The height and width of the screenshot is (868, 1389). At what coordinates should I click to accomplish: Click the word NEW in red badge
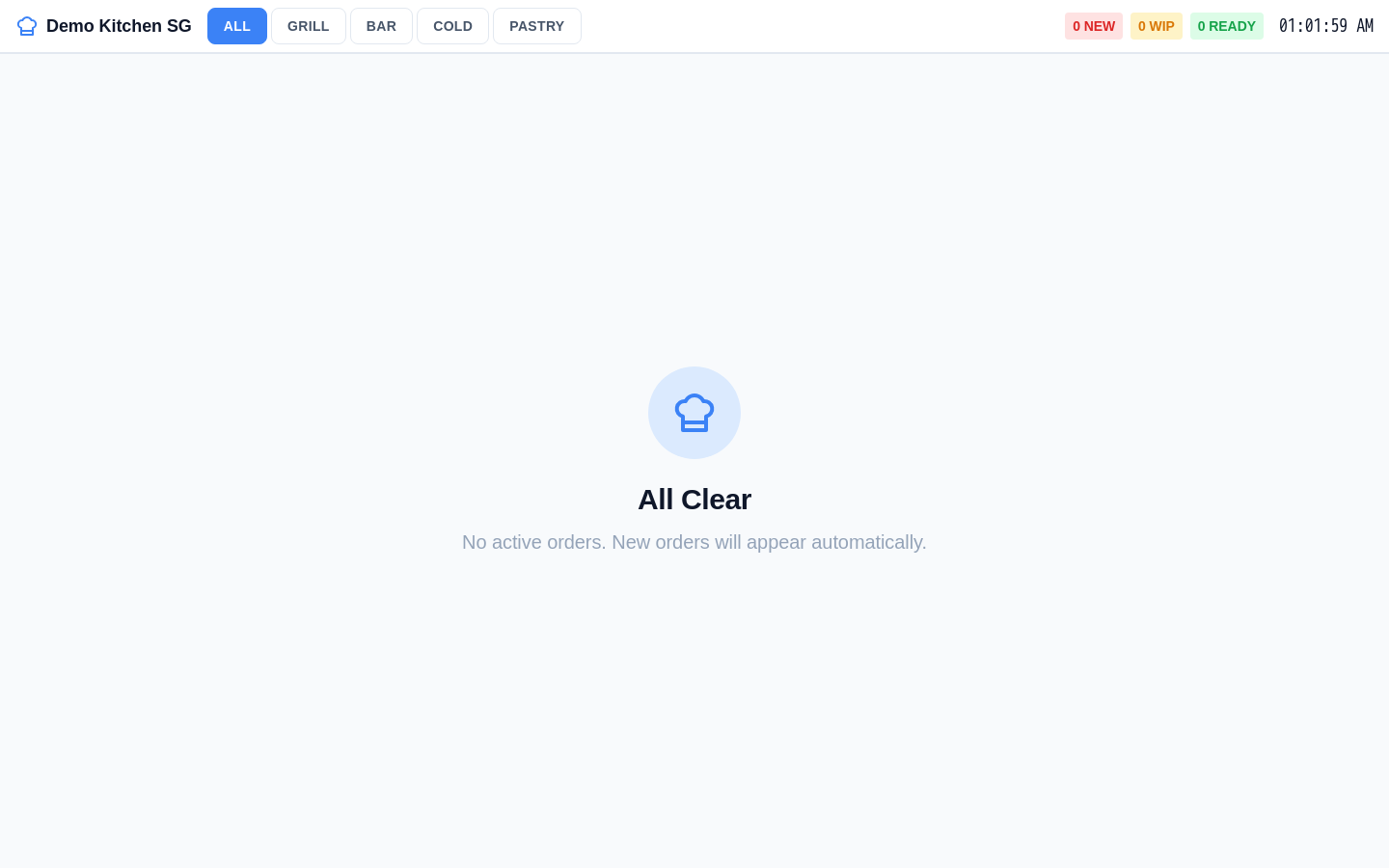pos(1100,26)
